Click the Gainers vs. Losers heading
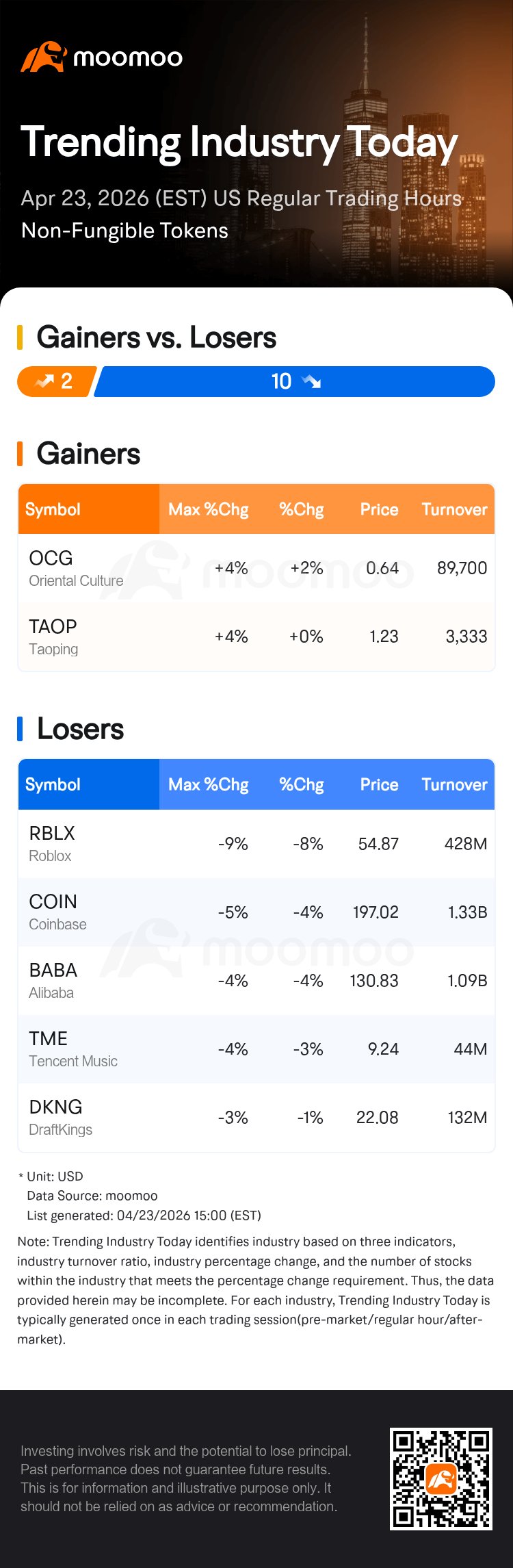 (156, 337)
